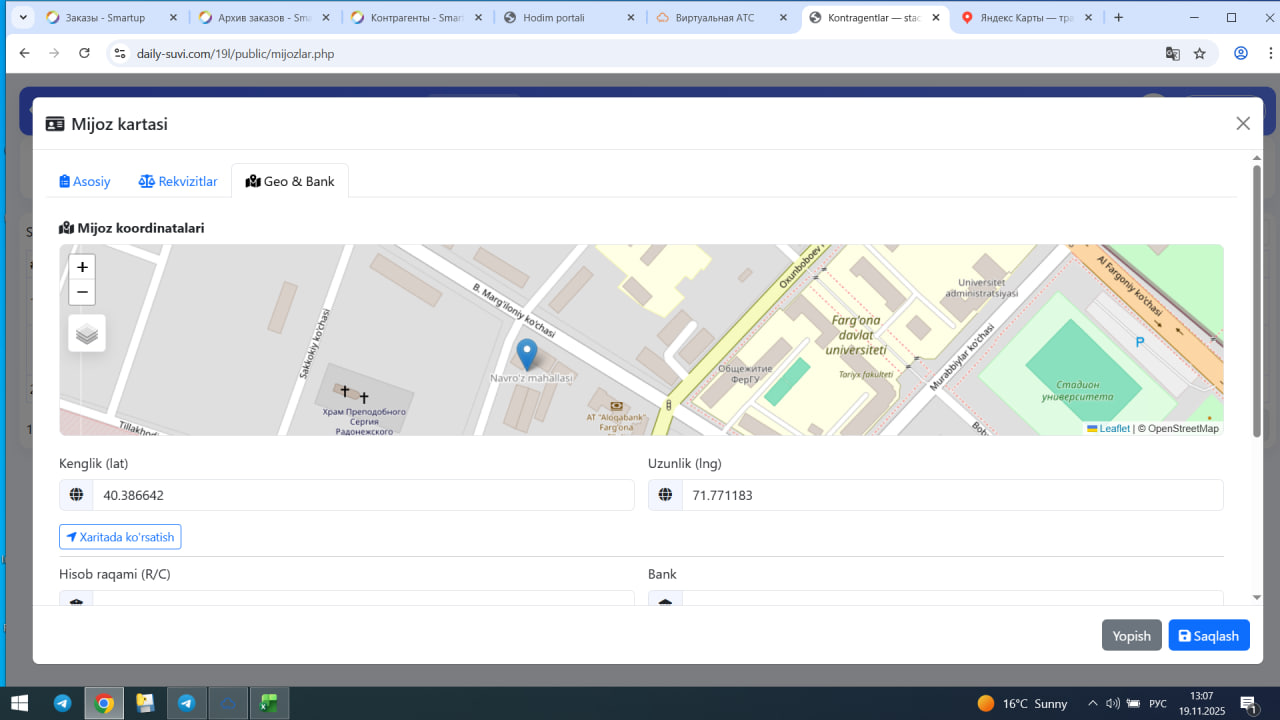Zoom in on the map with plus button
The width and height of the screenshot is (1280, 720).
coord(82,267)
